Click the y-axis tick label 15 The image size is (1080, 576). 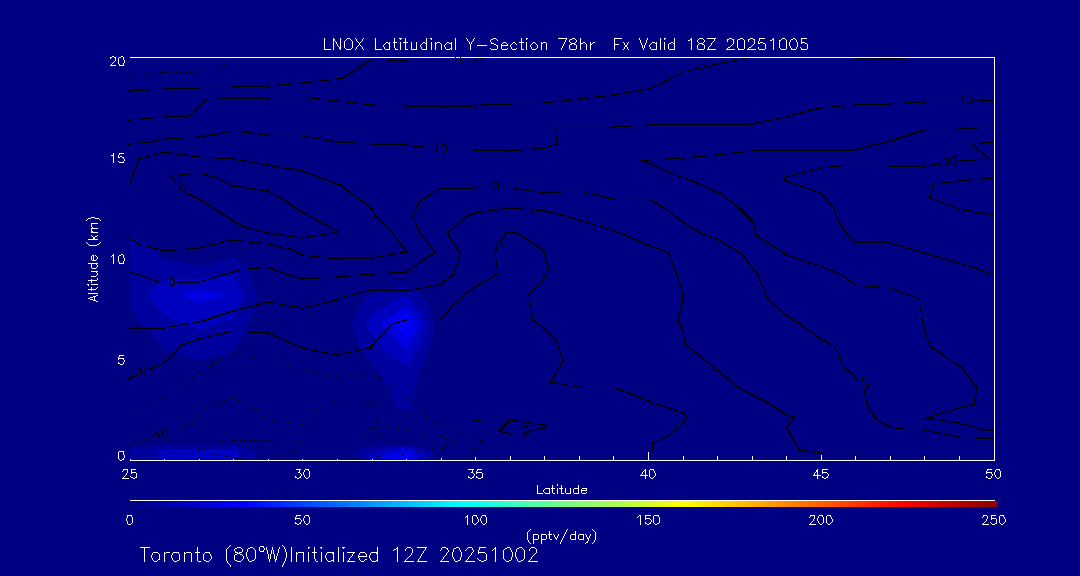coord(115,159)
